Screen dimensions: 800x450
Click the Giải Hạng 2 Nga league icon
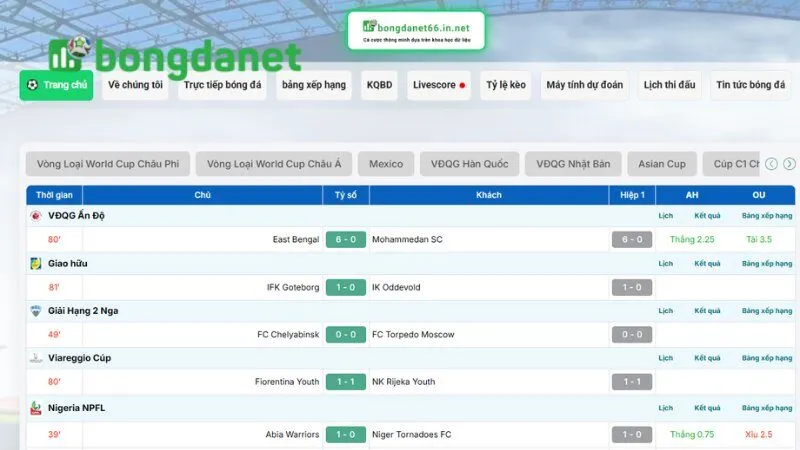tap(36, 311)
